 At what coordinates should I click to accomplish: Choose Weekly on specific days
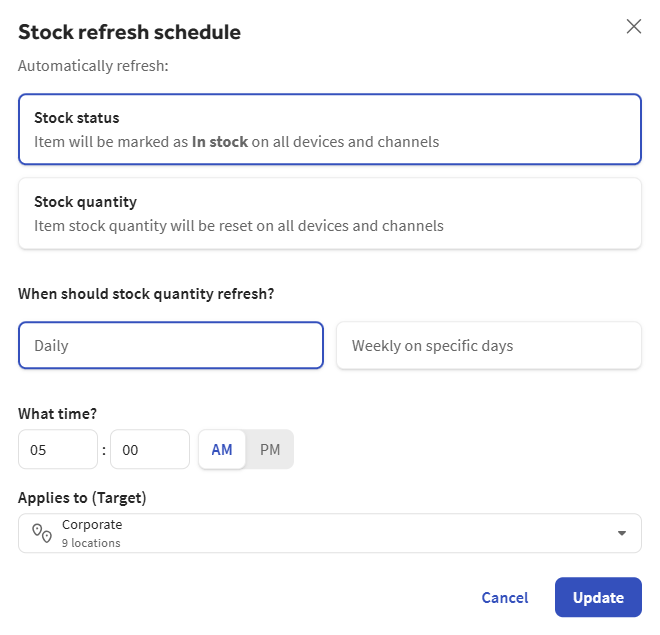point(488,346)
